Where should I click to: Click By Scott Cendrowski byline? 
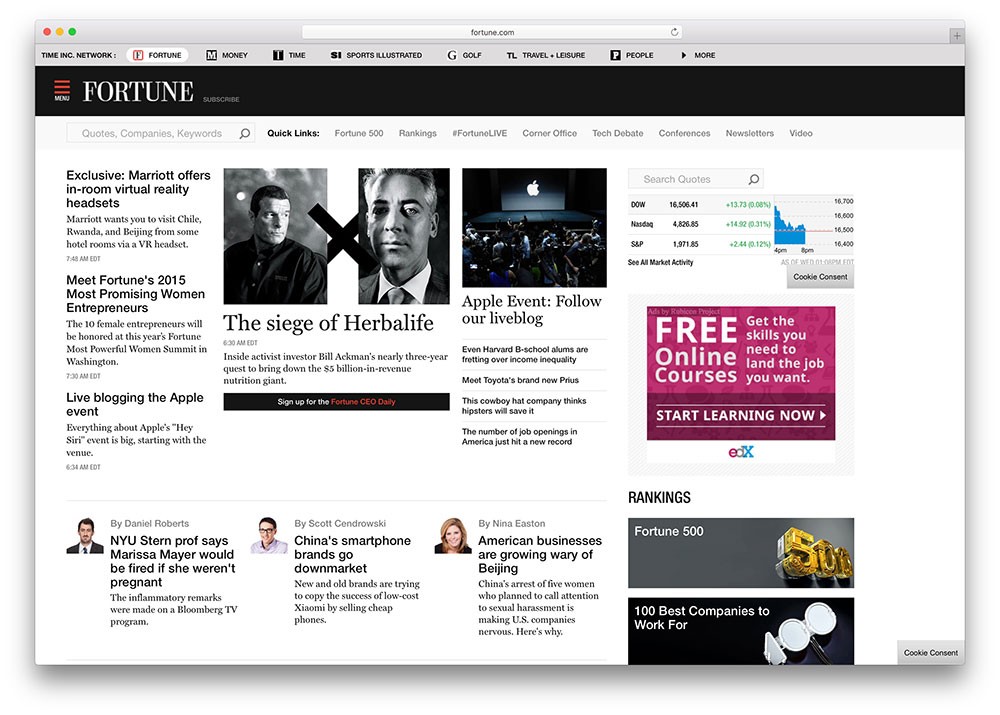[x=340, y=524]
